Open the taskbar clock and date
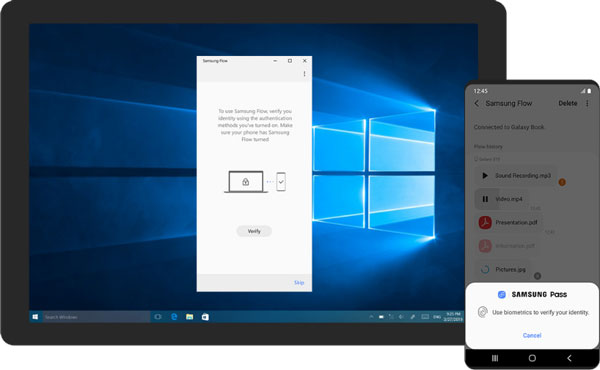This screenshot has height=370, width=600. point(453,317)
